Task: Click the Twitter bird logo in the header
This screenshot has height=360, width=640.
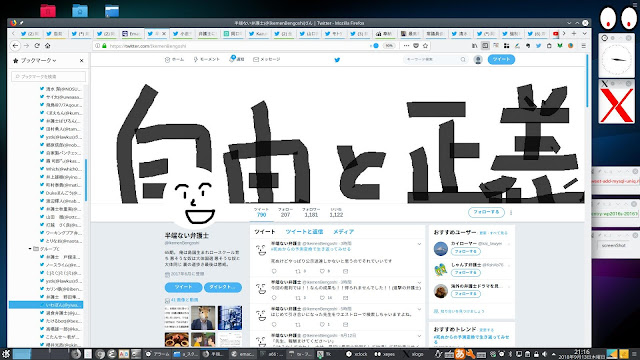Action: 337,60
